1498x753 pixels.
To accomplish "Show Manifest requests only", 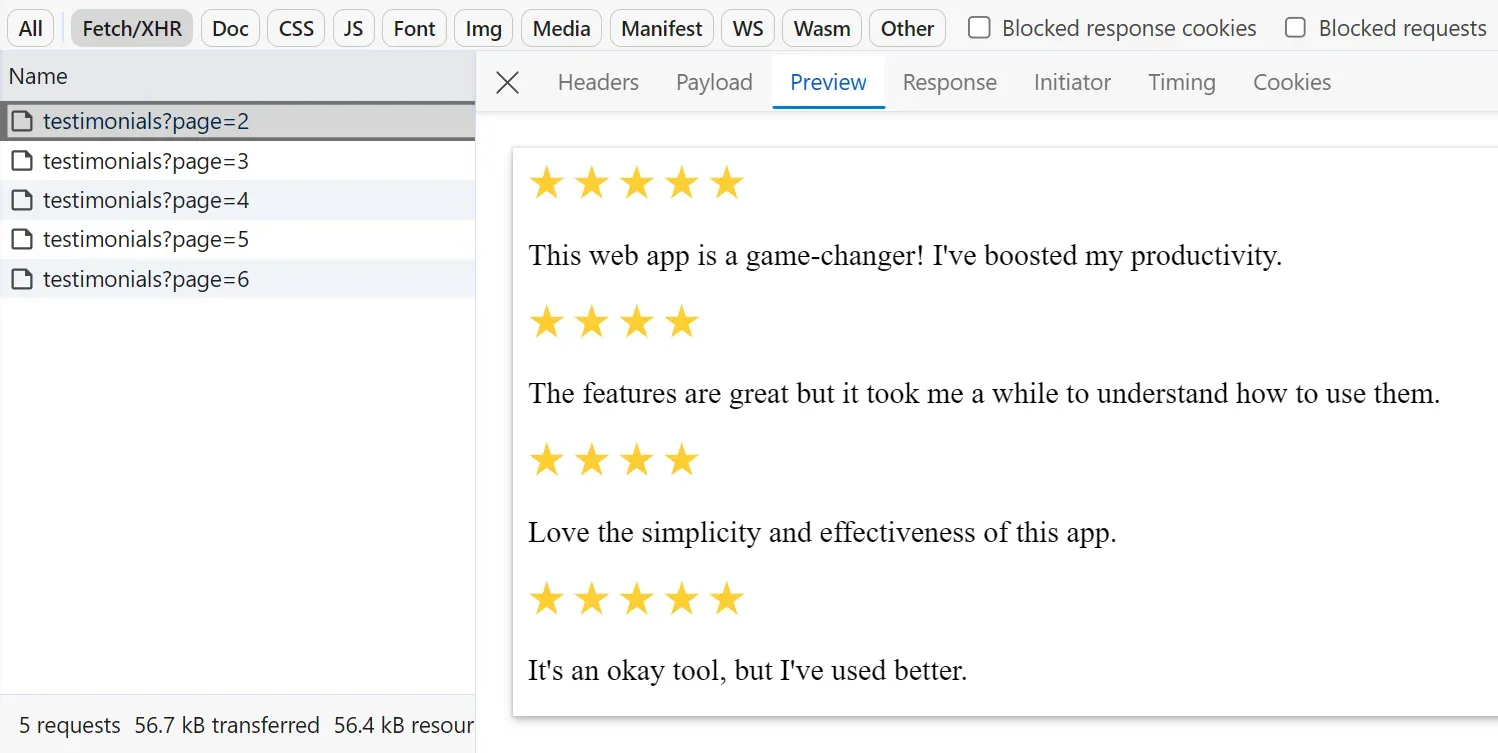I will pos(661,28).
